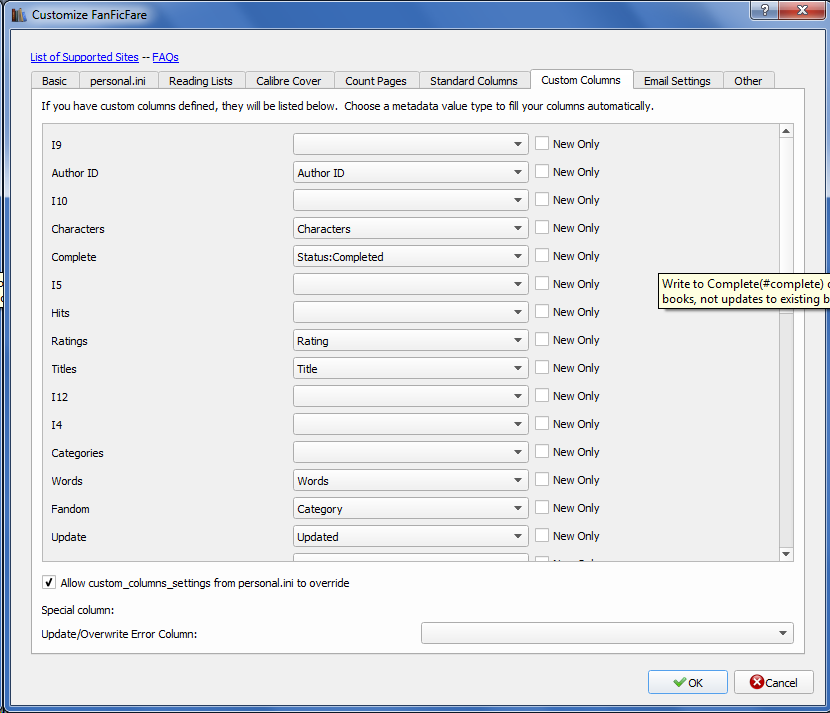Click the OK button

pos(688,682)
